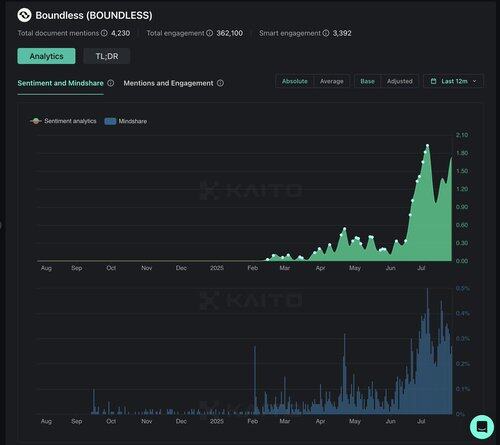Click the 3,392 smart engagement value

click(342, 33)
